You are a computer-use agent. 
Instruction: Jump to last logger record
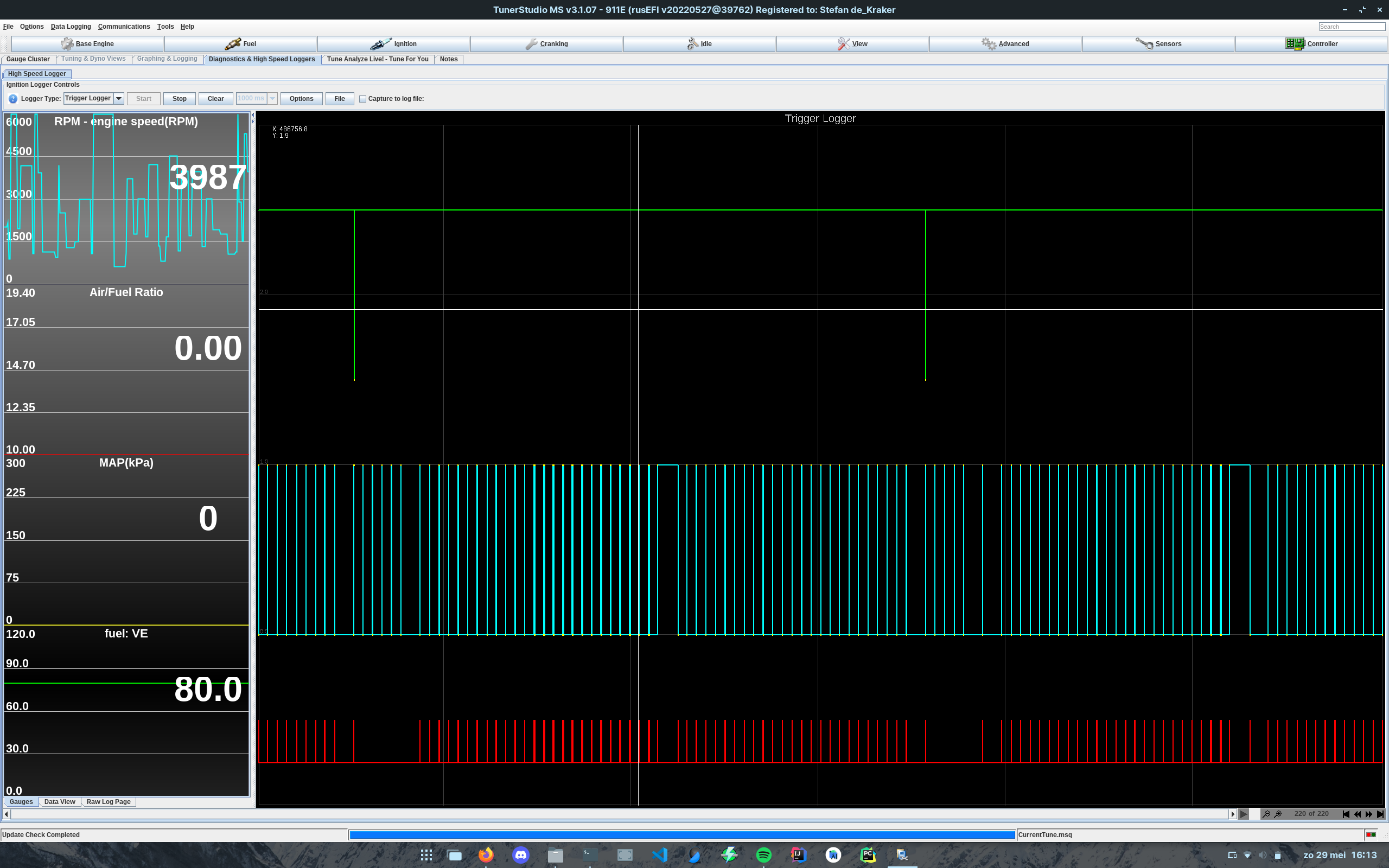[x=1380, y=814]
